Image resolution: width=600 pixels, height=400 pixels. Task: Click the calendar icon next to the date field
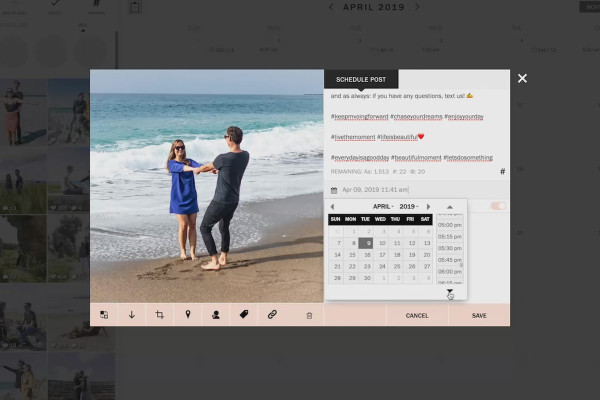coord(334,190)
